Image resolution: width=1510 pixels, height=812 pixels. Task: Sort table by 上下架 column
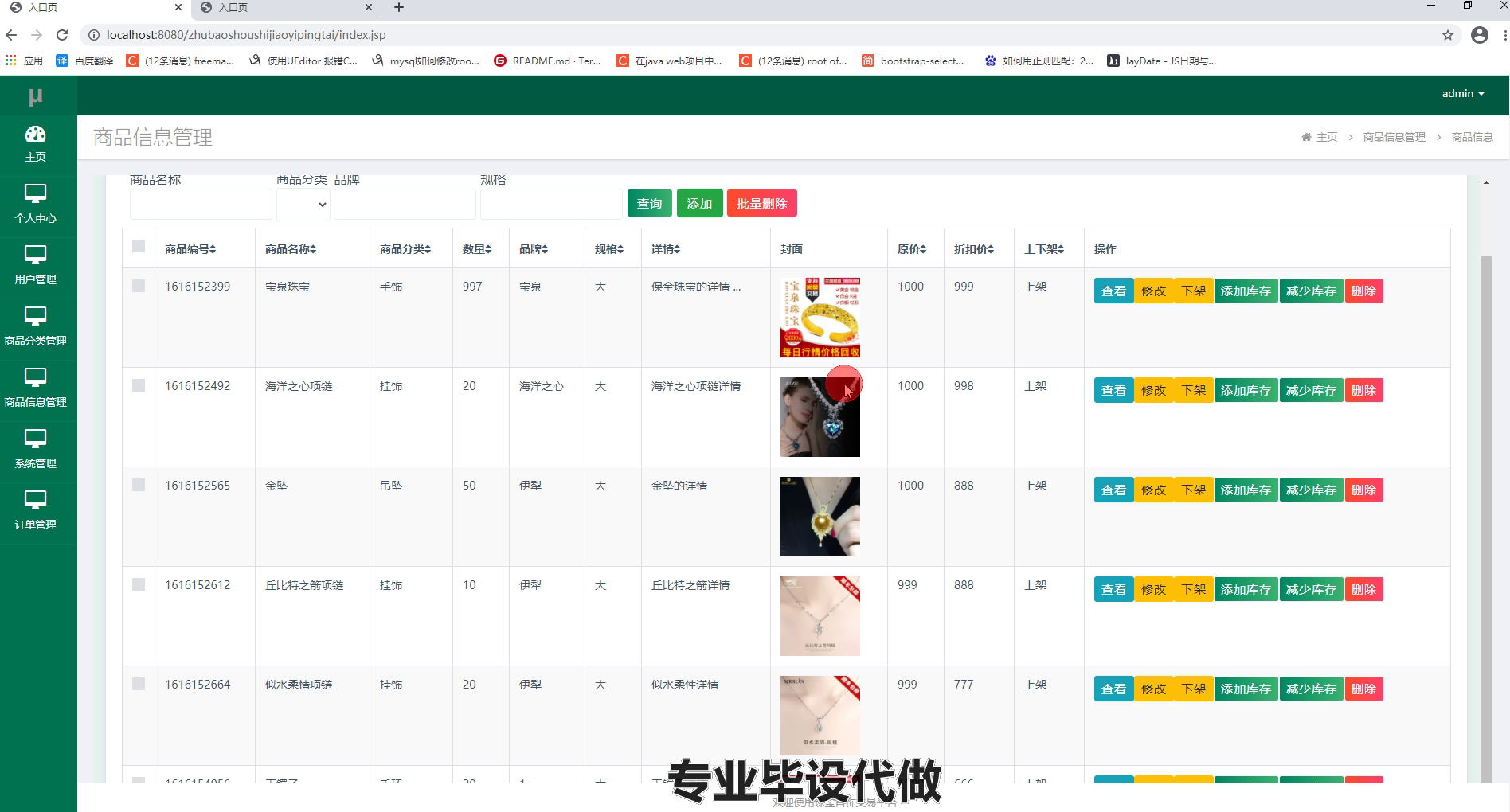[x=1044, y=249]
